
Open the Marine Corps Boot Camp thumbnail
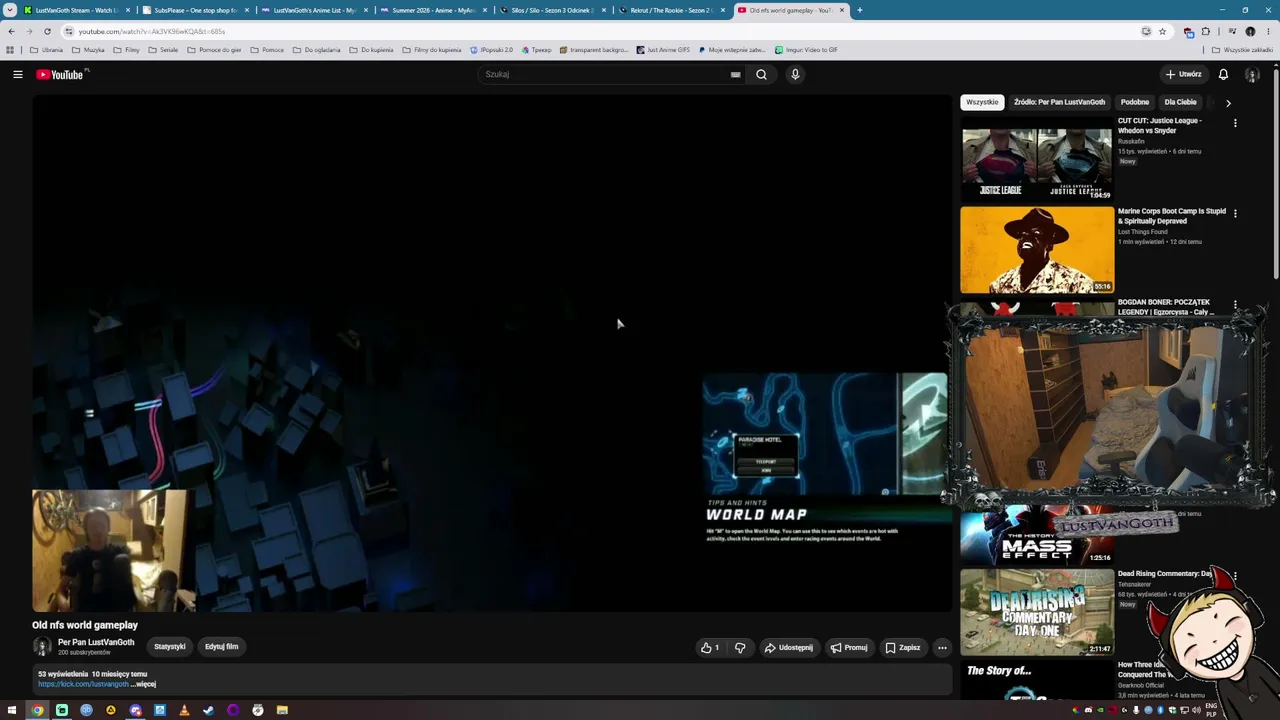tap(1037, 250)
